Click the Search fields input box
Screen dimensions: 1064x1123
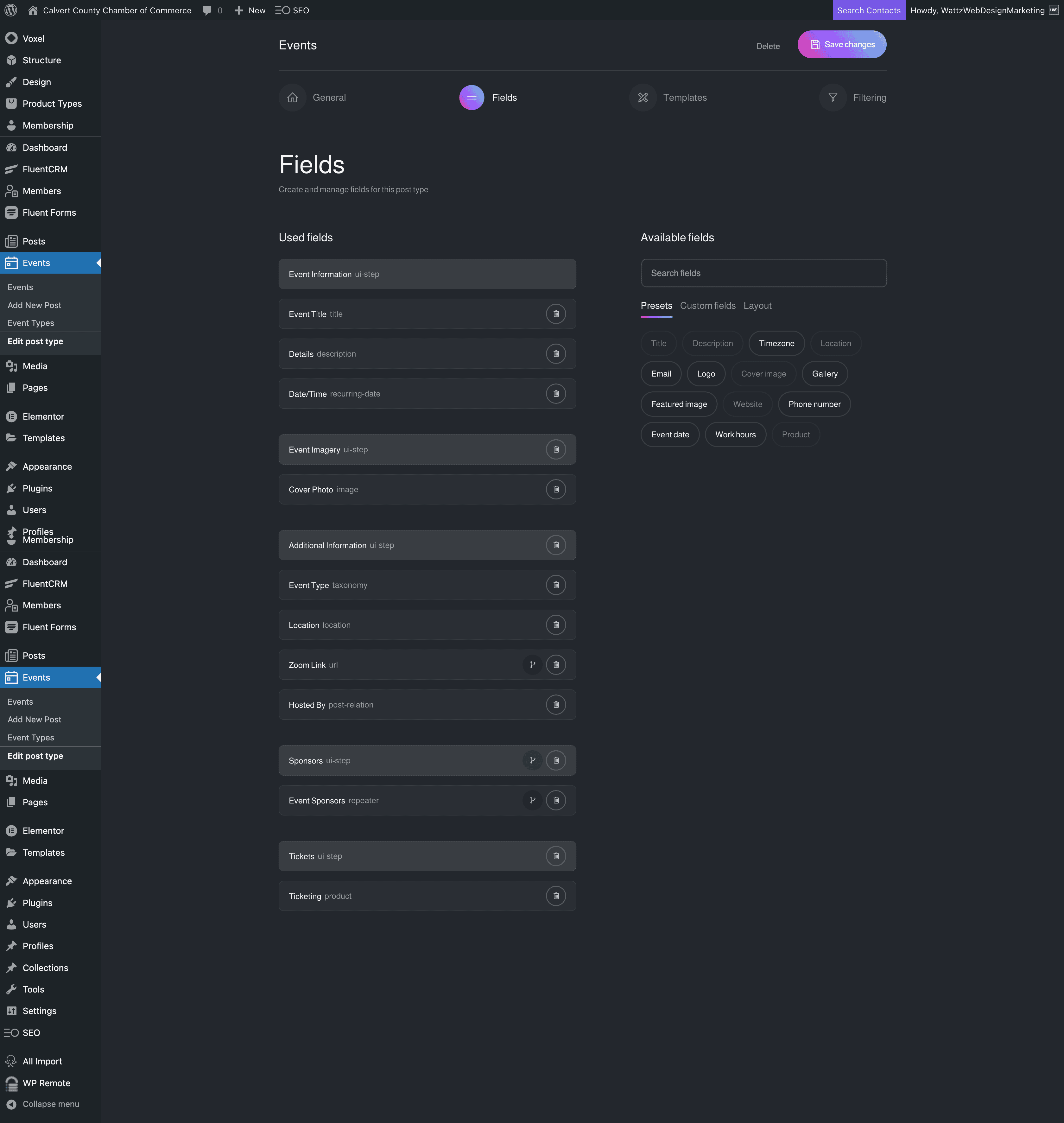click(x=763, y=273)
